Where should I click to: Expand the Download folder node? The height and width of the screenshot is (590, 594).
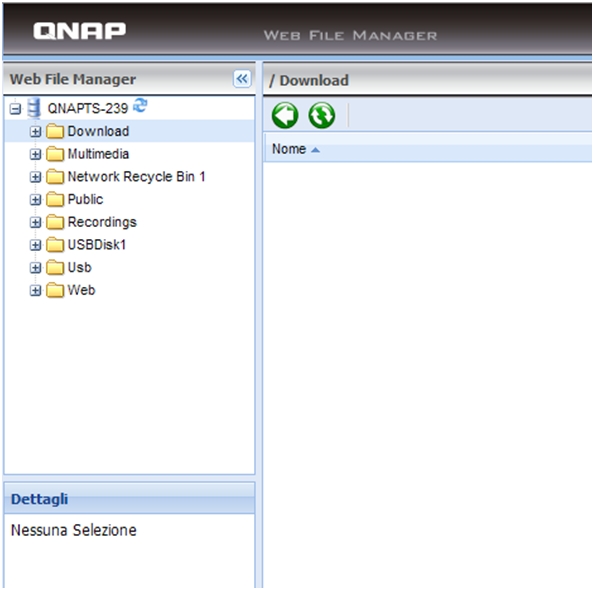pos(35,132)
